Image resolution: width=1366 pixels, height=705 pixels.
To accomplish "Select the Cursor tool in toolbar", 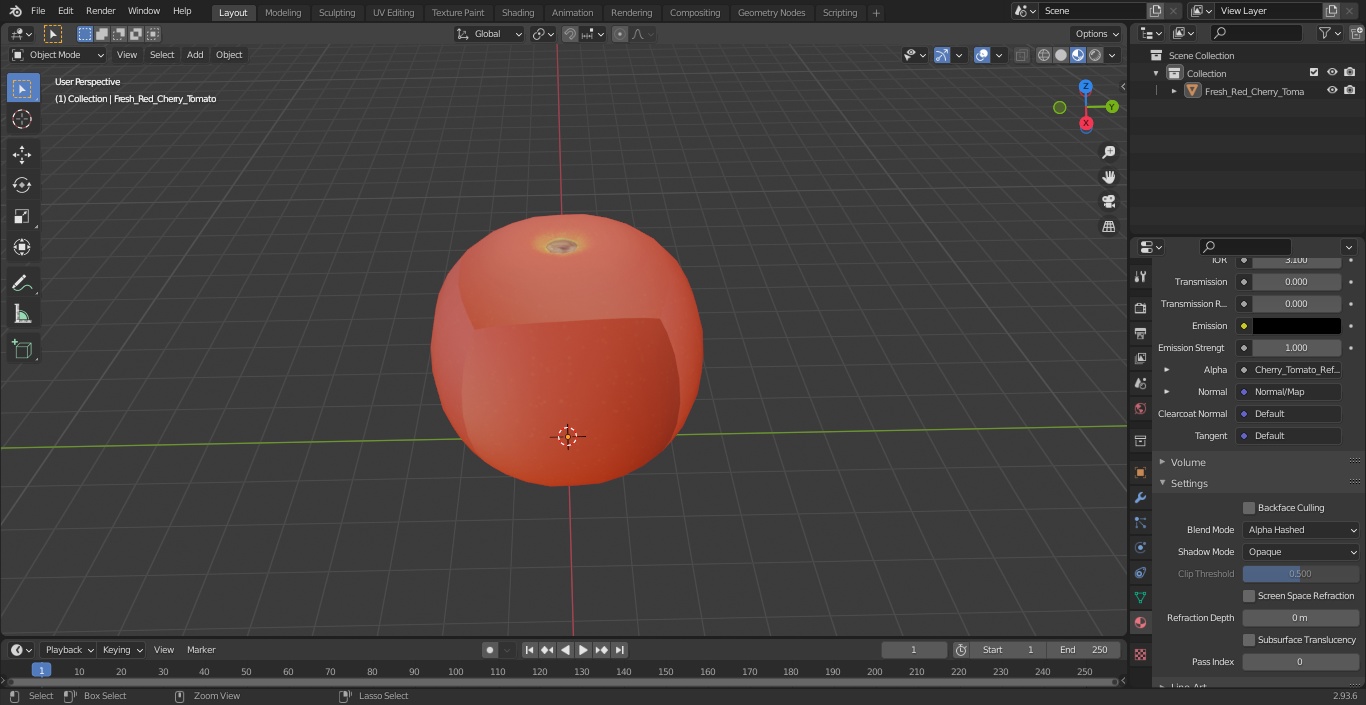I will tap(22, 119).
